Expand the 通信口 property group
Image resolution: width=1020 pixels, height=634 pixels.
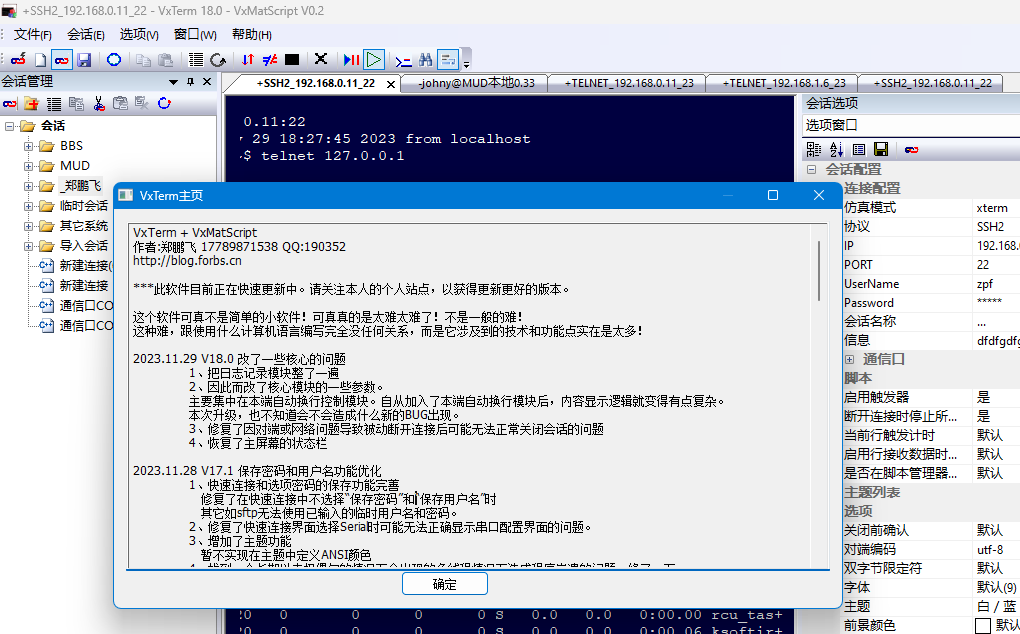pos(849,360)
